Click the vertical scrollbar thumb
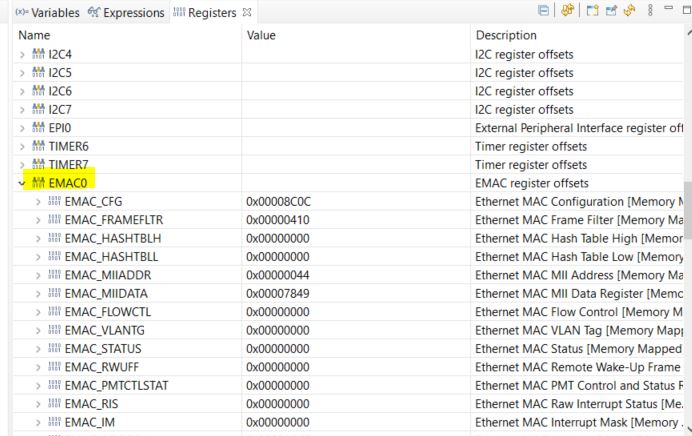The image size is (692, 436). (687, 208)
